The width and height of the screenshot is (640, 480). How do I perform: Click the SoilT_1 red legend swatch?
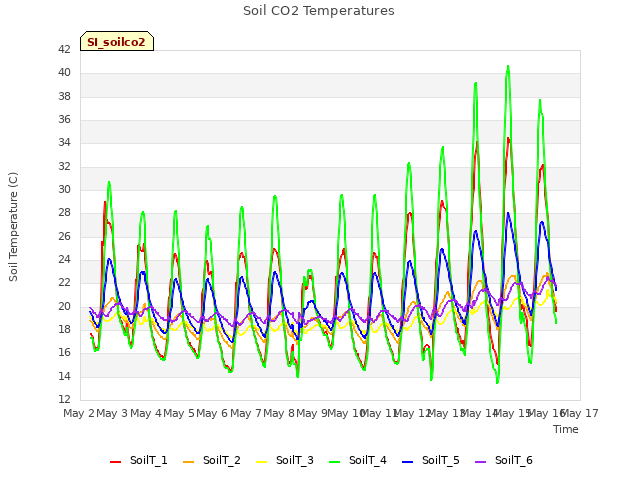(x=116, y=462)
